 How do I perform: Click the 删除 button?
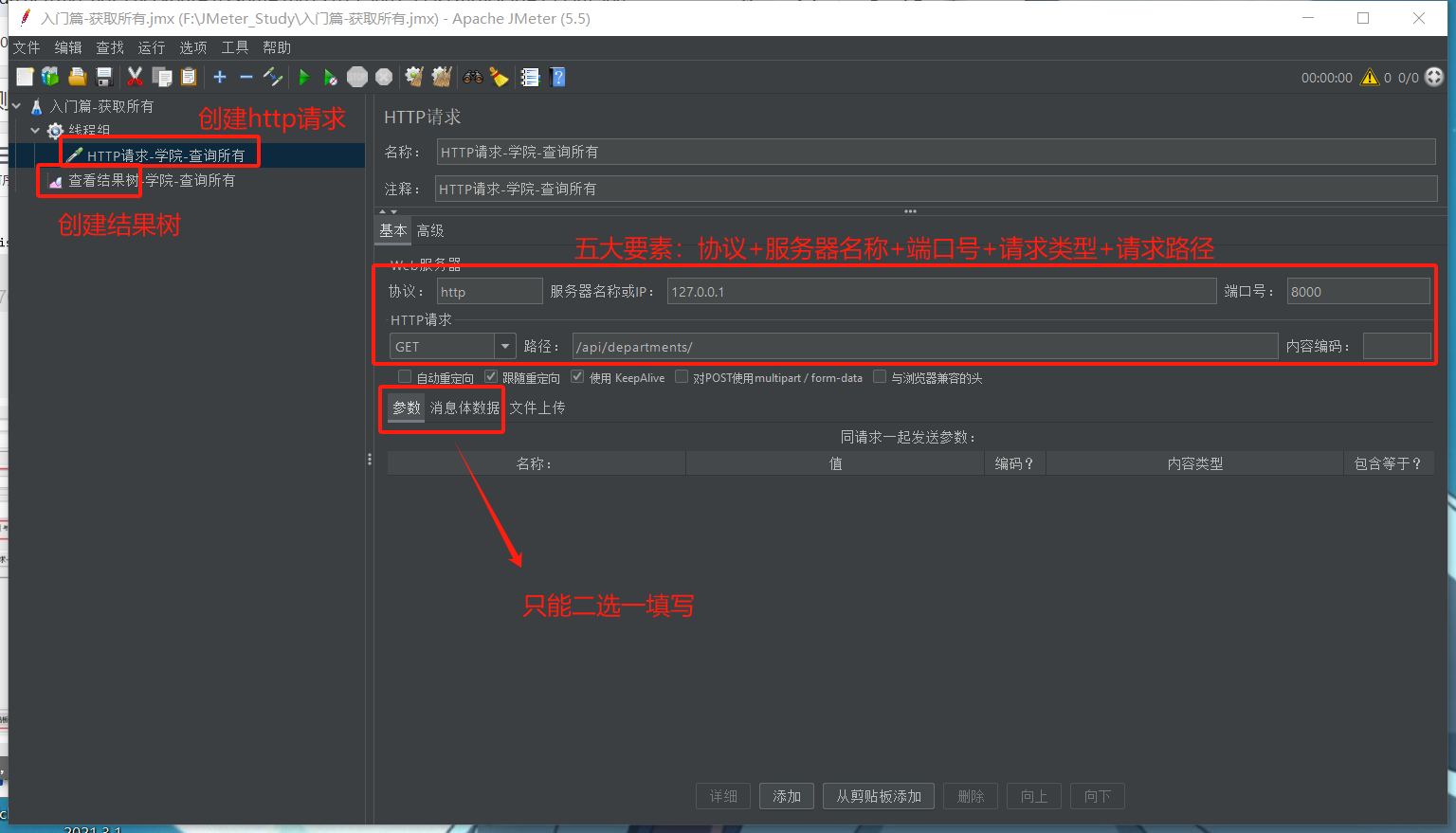pos(971,796)
